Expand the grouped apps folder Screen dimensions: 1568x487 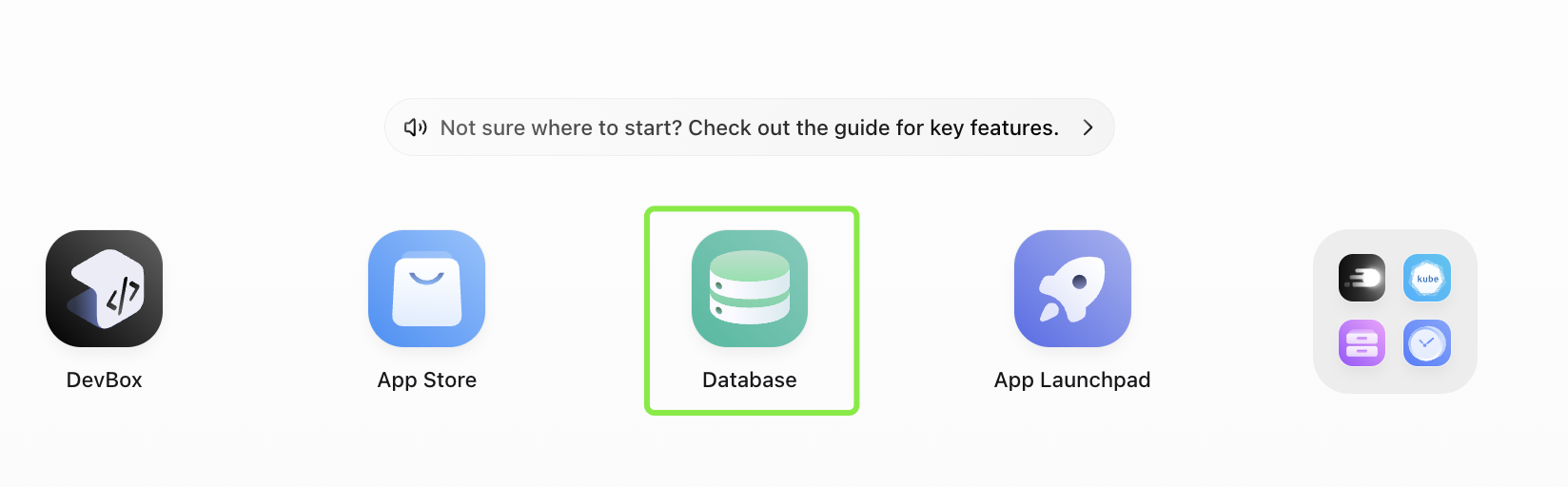click(x=1395, y=311)
